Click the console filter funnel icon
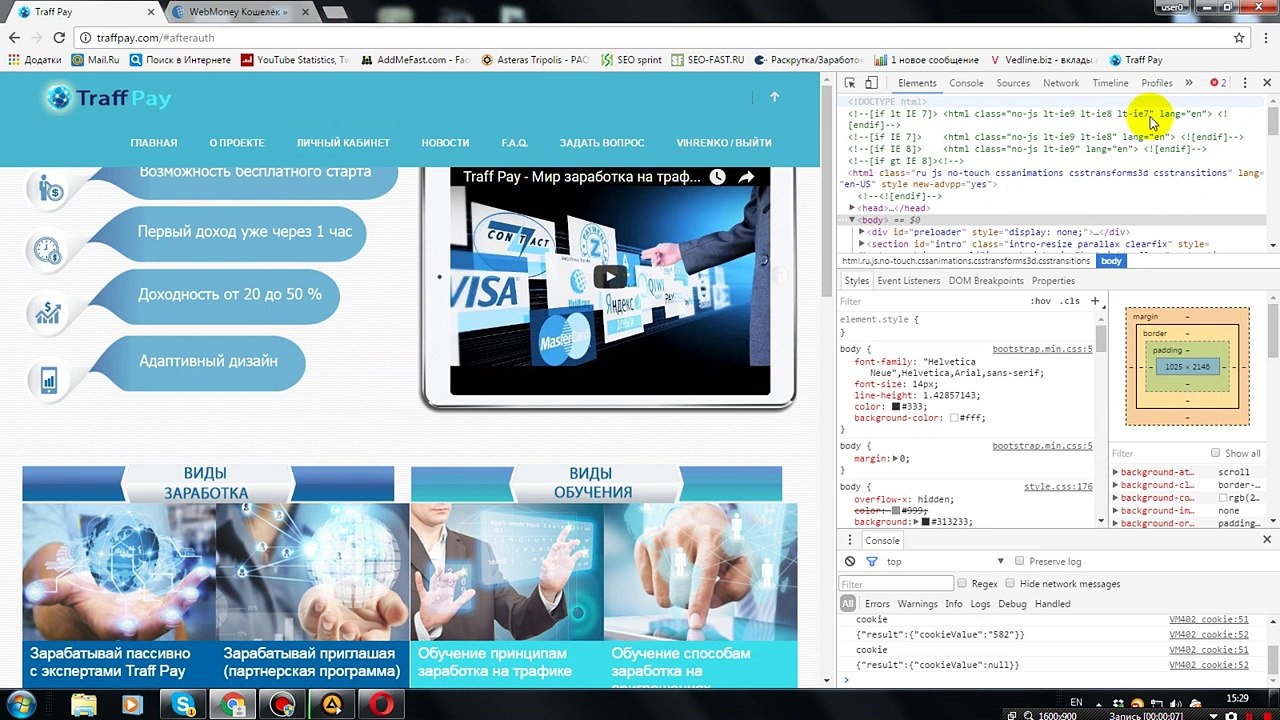Image resolution: width=1280 pixels, height=720 pixels. (871, 562)
